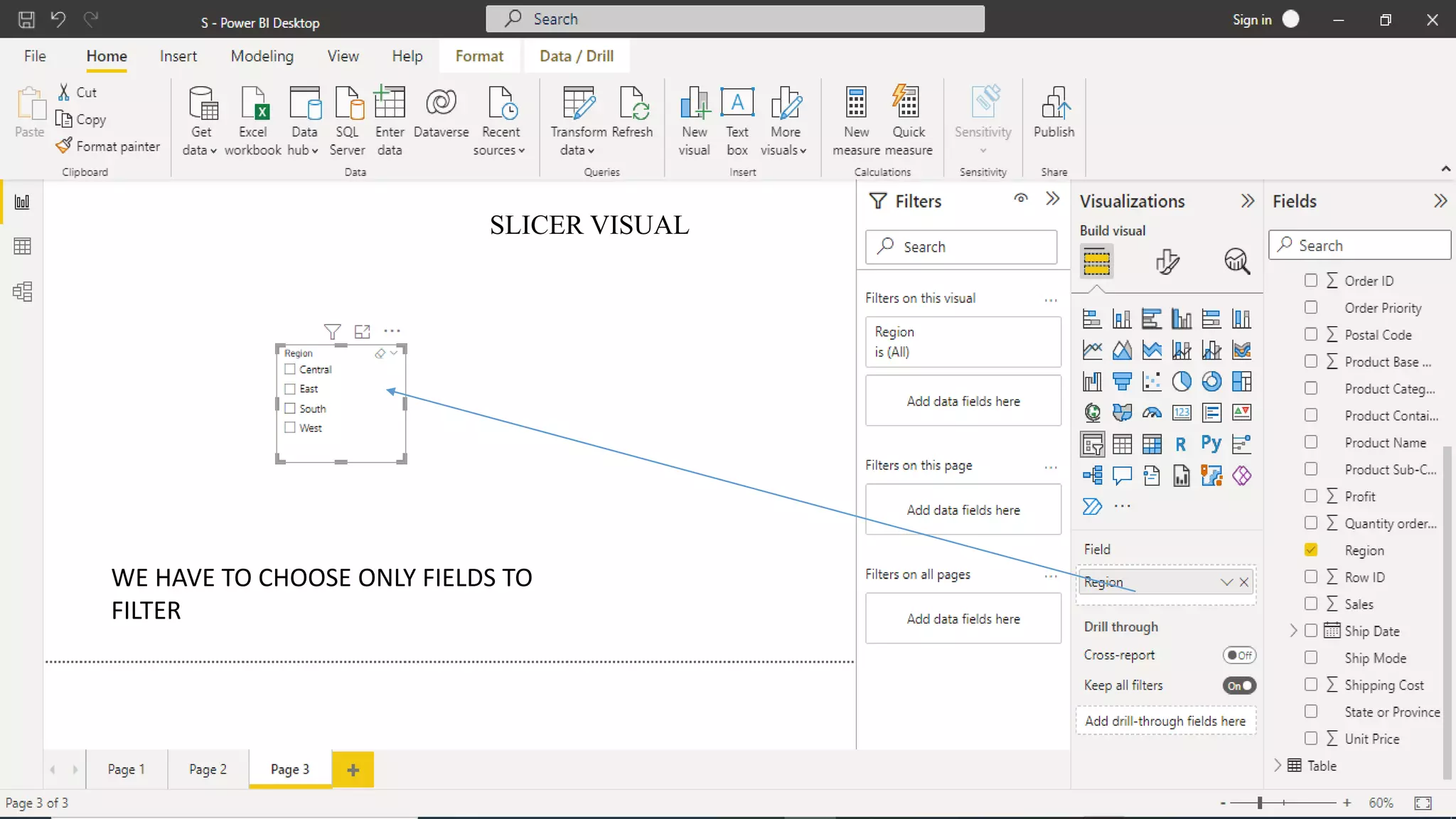
Task: Open the Data hub dropdown
Action: [304, 120]
